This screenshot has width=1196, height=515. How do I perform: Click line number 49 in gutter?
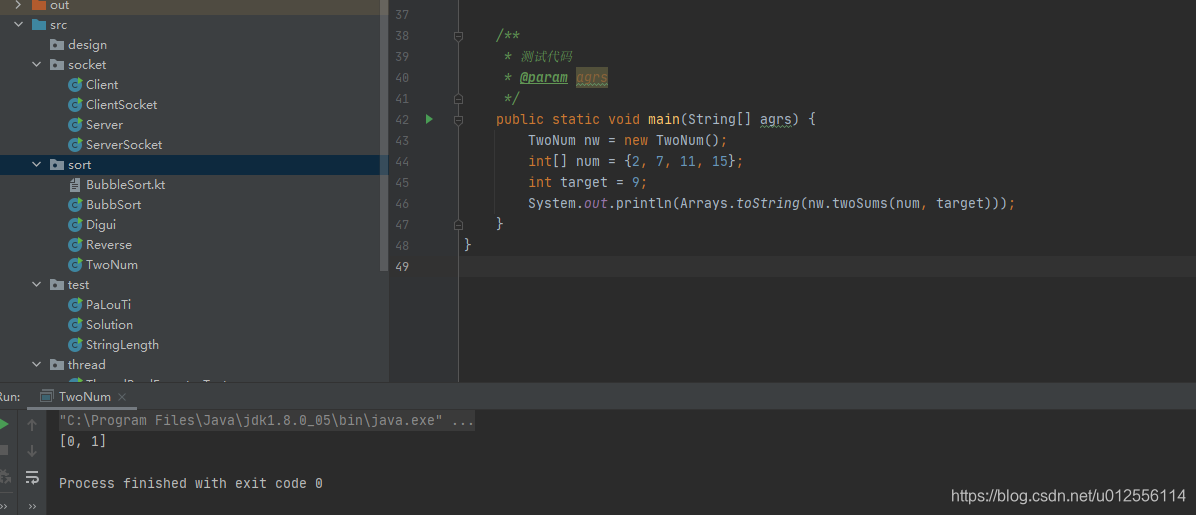(x=402, y=266)
